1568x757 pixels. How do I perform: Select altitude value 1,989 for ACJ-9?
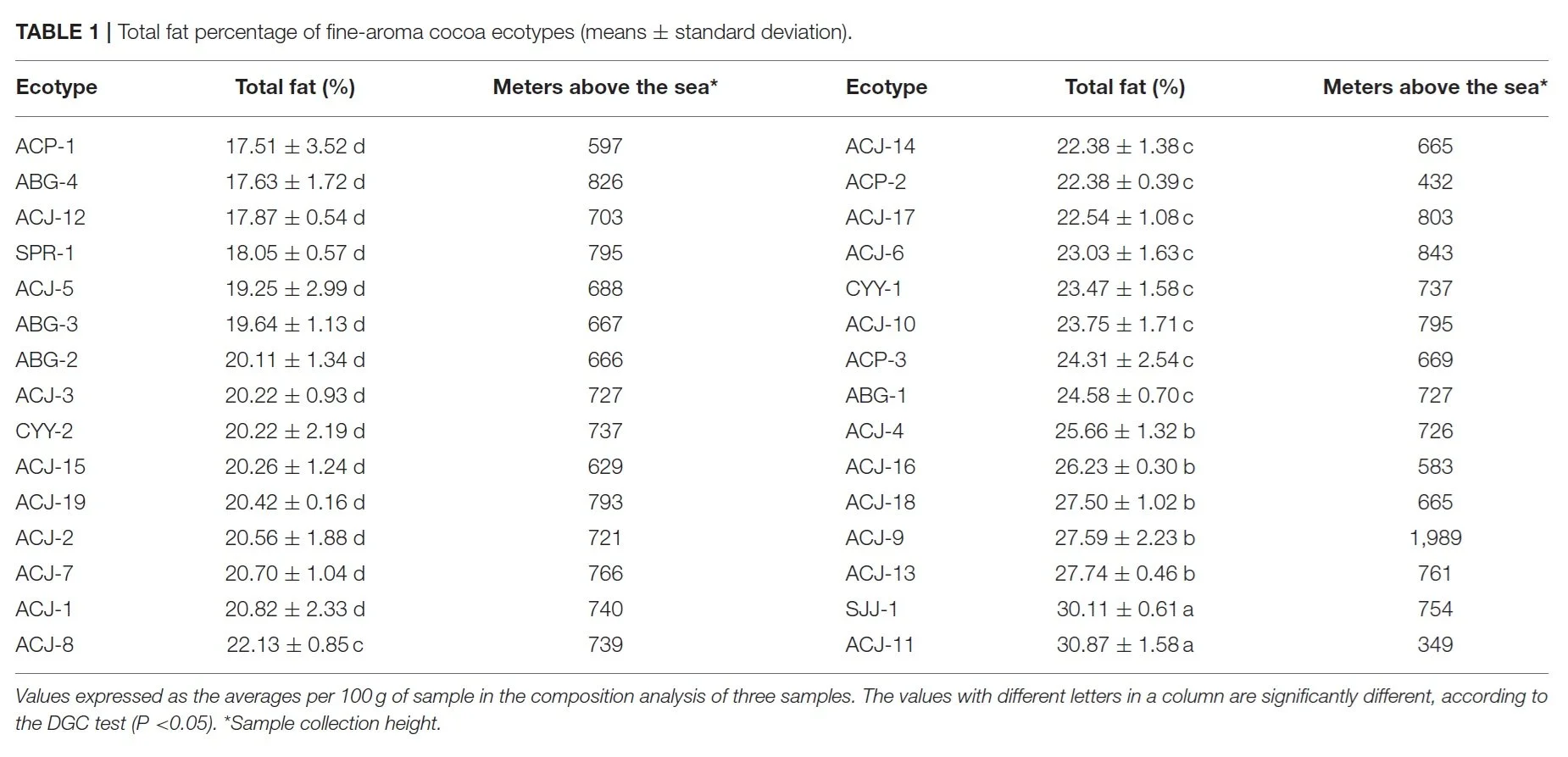[1435, 538]
